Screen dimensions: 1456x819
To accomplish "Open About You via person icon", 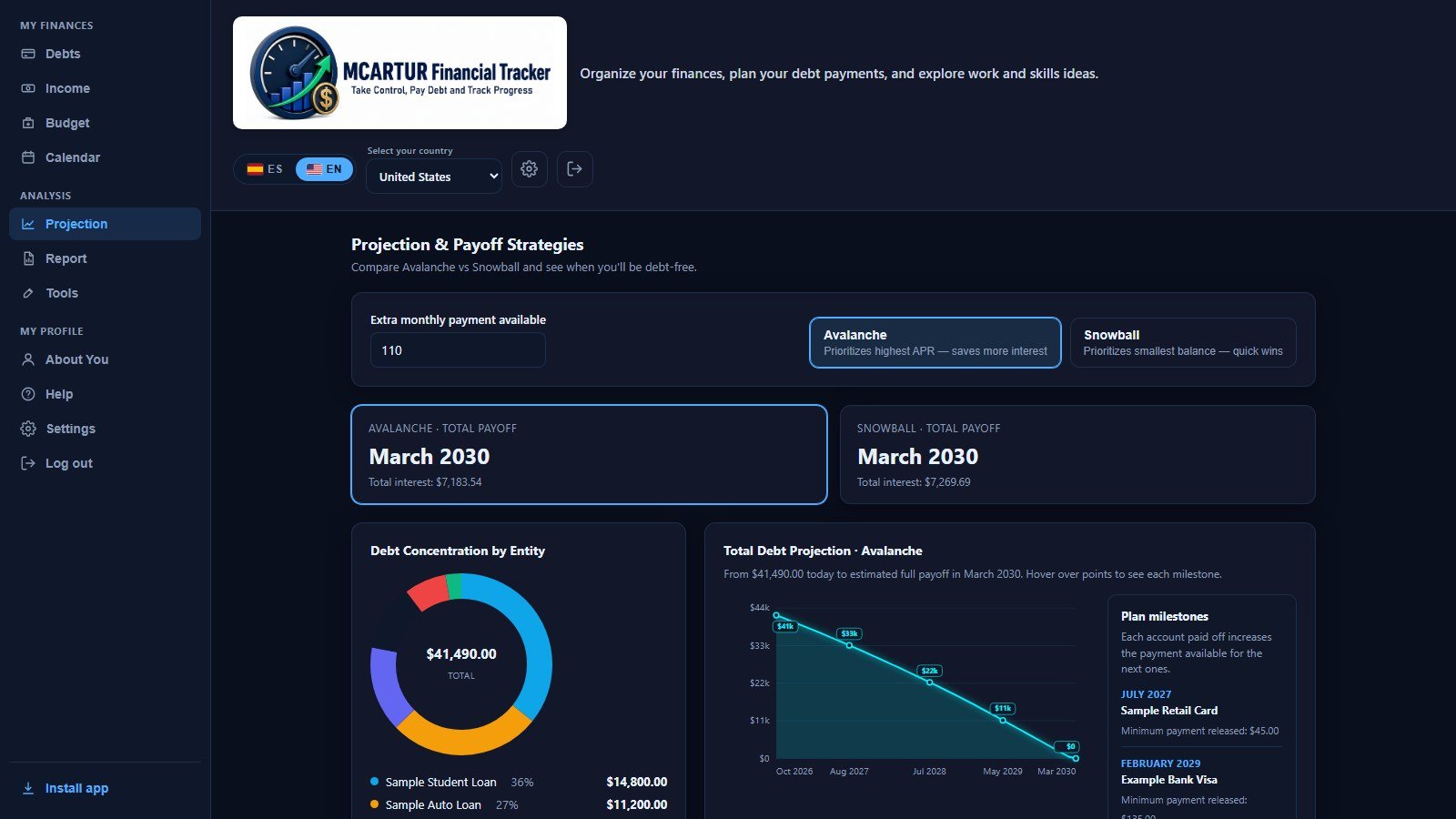I will pos(28,359).
